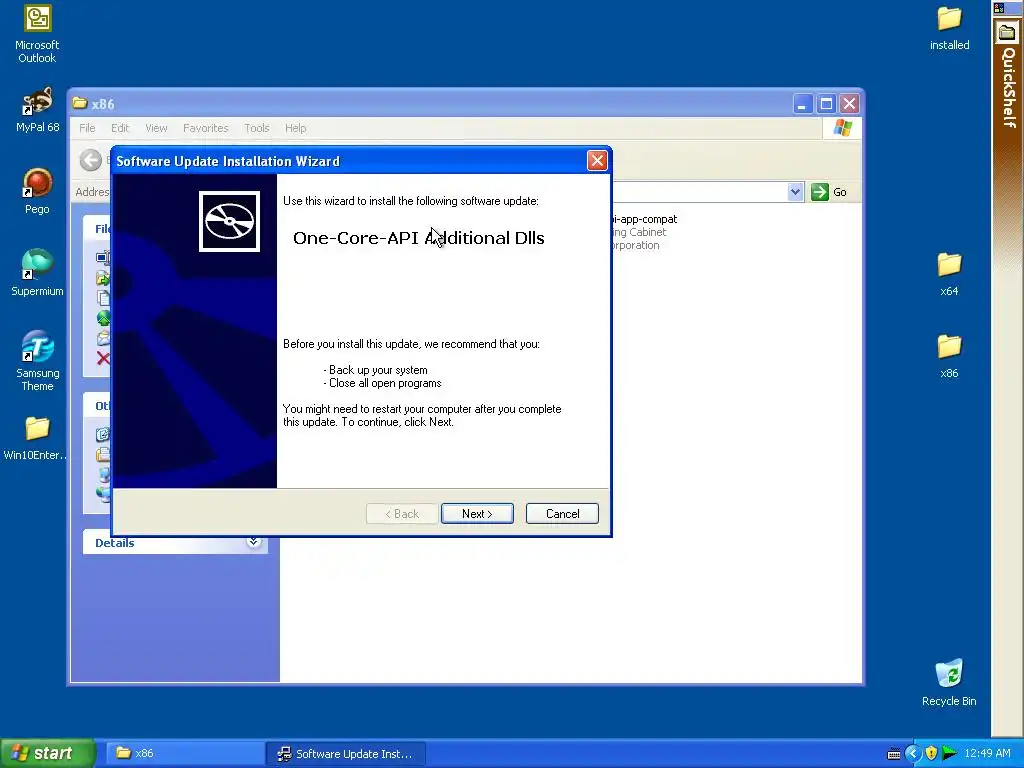Viewport: 1024px width, 768px height.
Task: Open the File menu in x86 window
Action: 87,128
